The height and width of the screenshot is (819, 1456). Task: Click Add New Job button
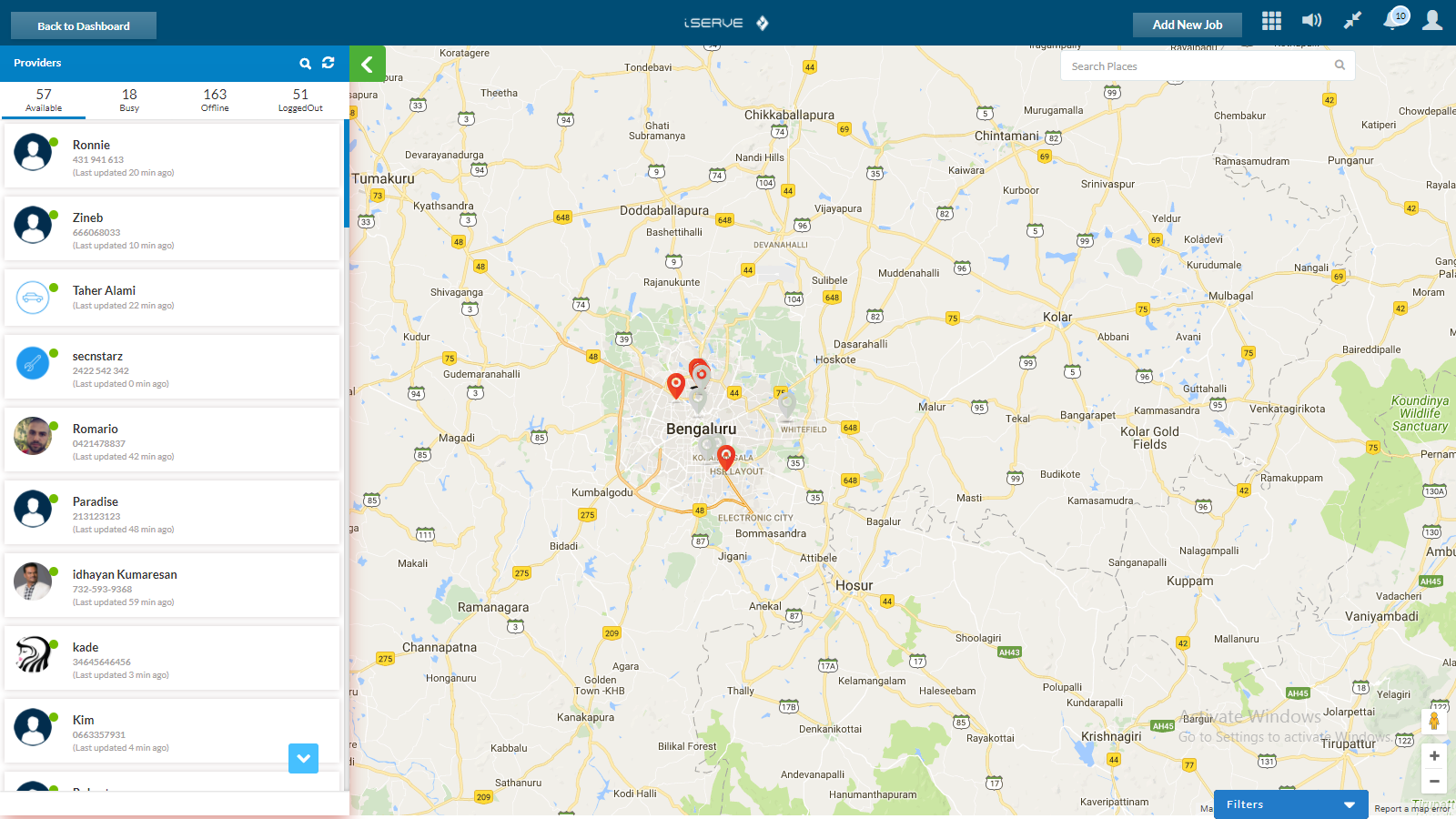click(1187, 25)
